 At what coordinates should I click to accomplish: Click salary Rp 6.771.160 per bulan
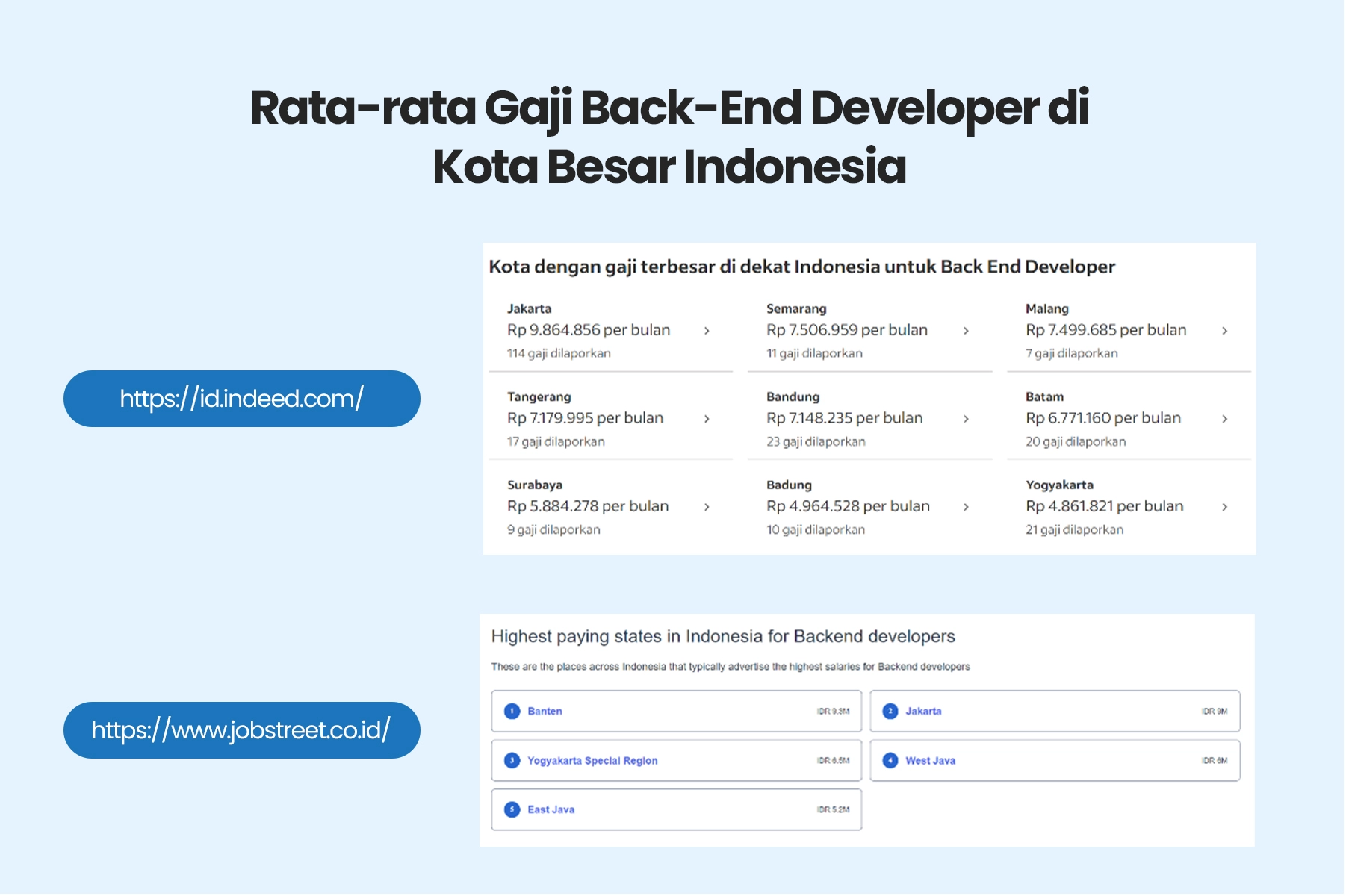coord(1103,418)
